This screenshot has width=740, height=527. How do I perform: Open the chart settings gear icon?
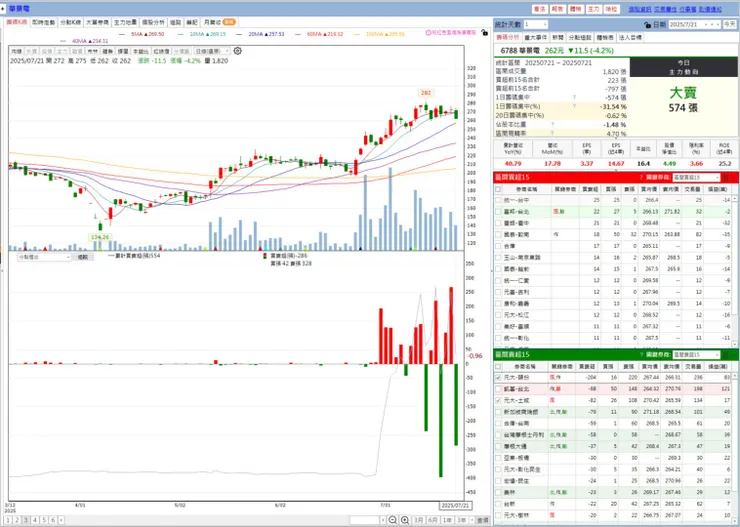click(238, 50)
